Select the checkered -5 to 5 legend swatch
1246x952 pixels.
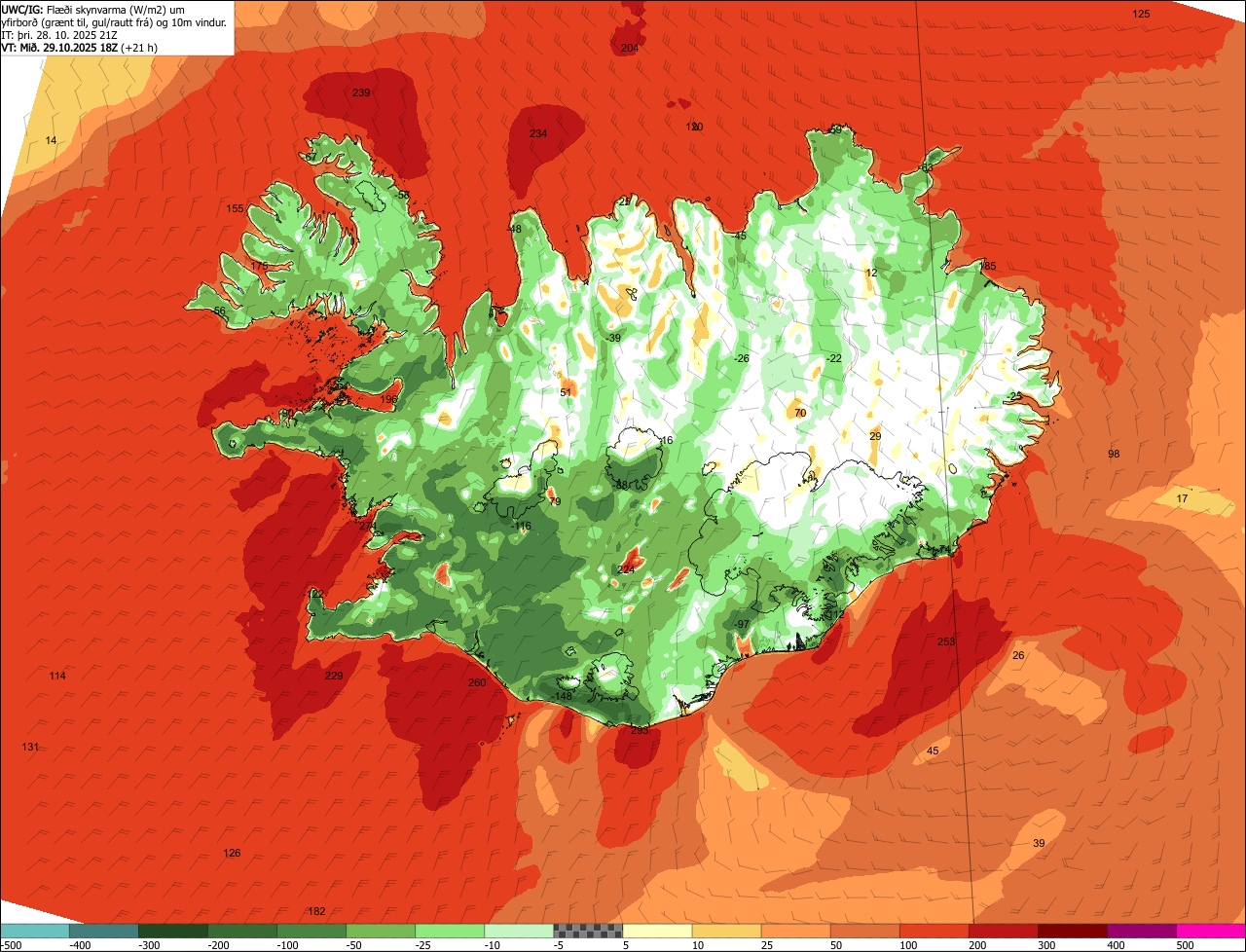click(x=588, y=931)
